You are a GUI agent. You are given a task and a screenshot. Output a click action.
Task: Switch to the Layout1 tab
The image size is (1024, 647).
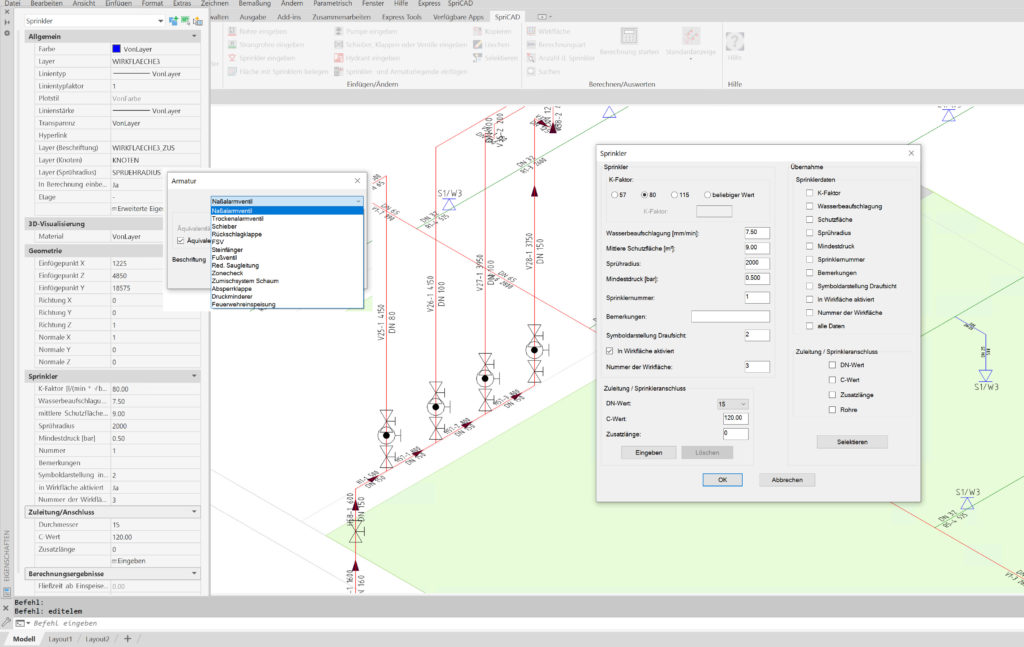60,638
